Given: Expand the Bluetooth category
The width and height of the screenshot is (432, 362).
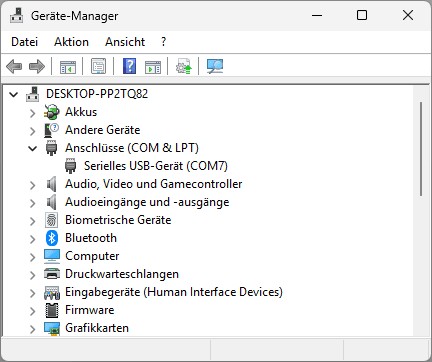Looking at the screenshot, I should point(32,239).
